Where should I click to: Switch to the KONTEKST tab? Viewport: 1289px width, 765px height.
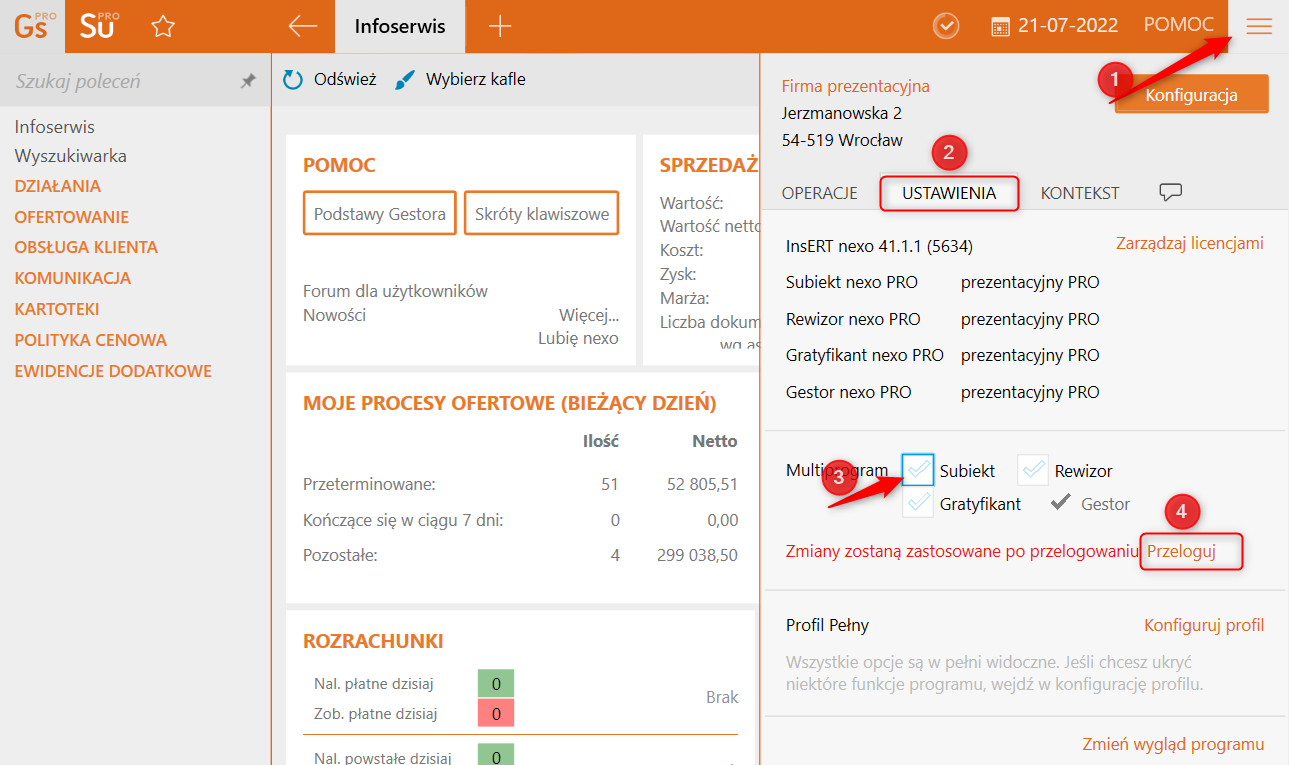tap(1080, 193)
